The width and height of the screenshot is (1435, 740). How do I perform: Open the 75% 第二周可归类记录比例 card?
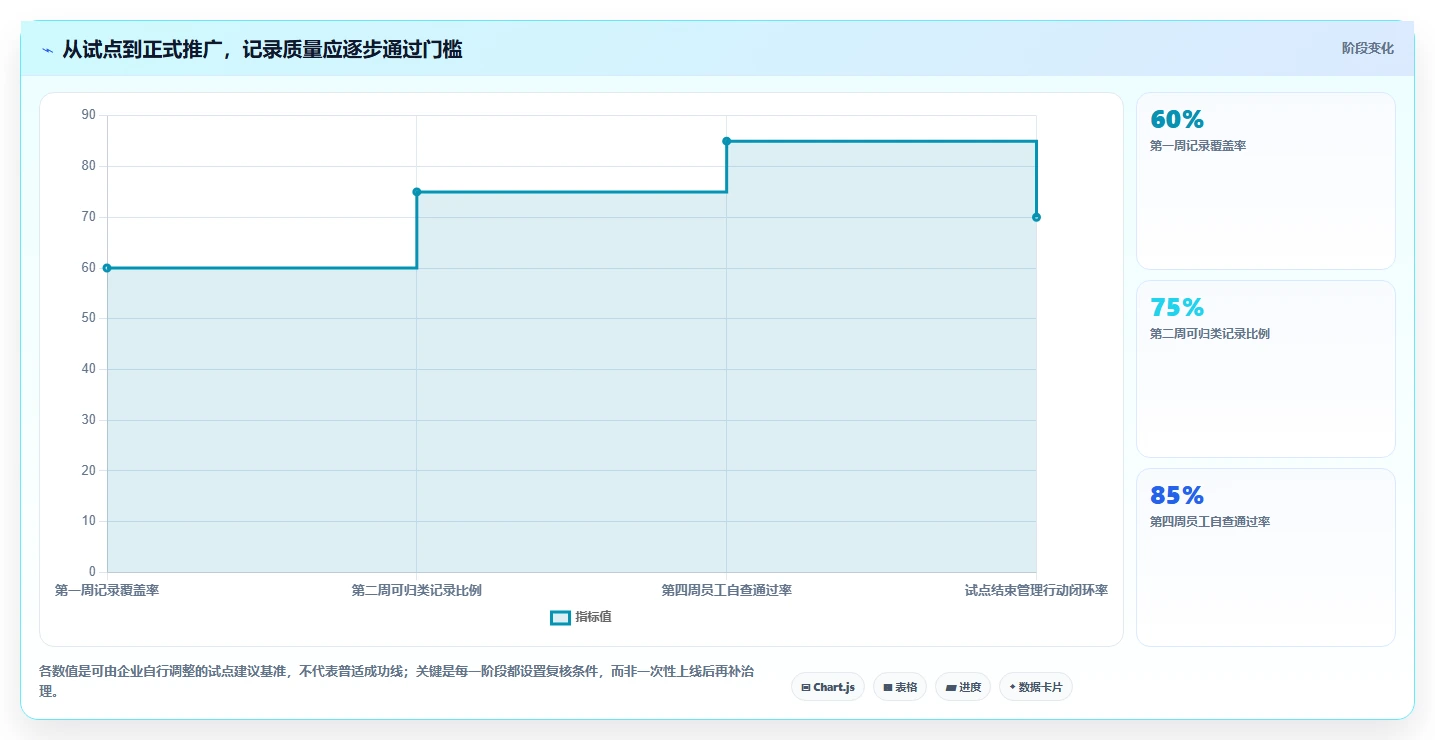tap(1266, 369)
